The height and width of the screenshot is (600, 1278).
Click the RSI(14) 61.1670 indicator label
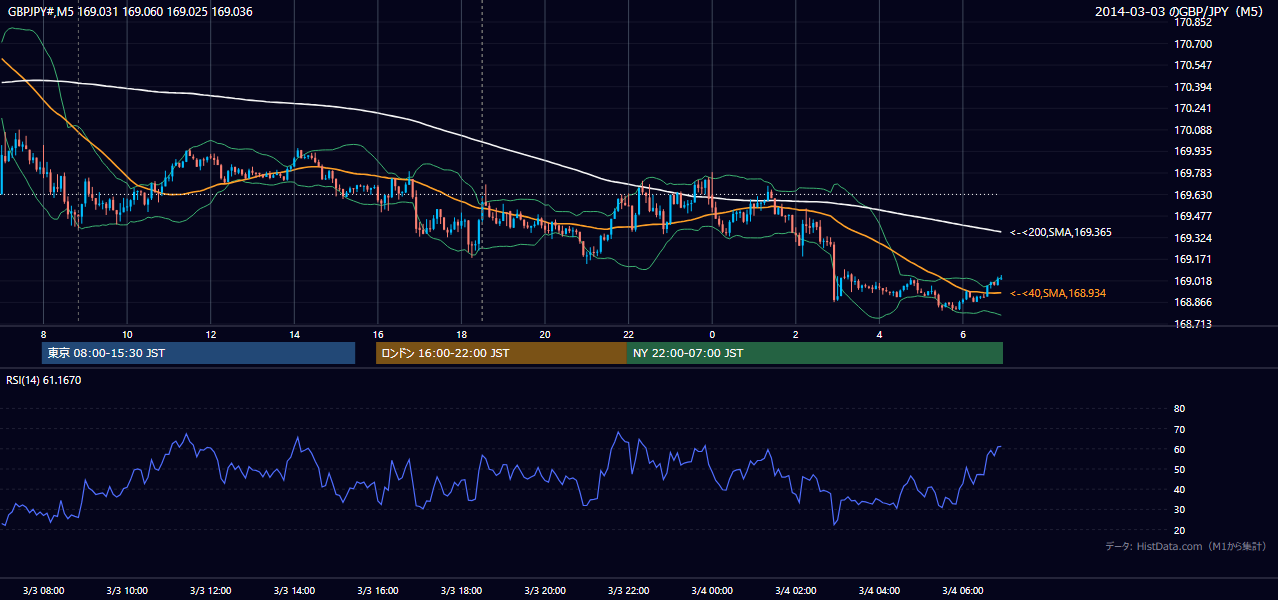(44, 380)
